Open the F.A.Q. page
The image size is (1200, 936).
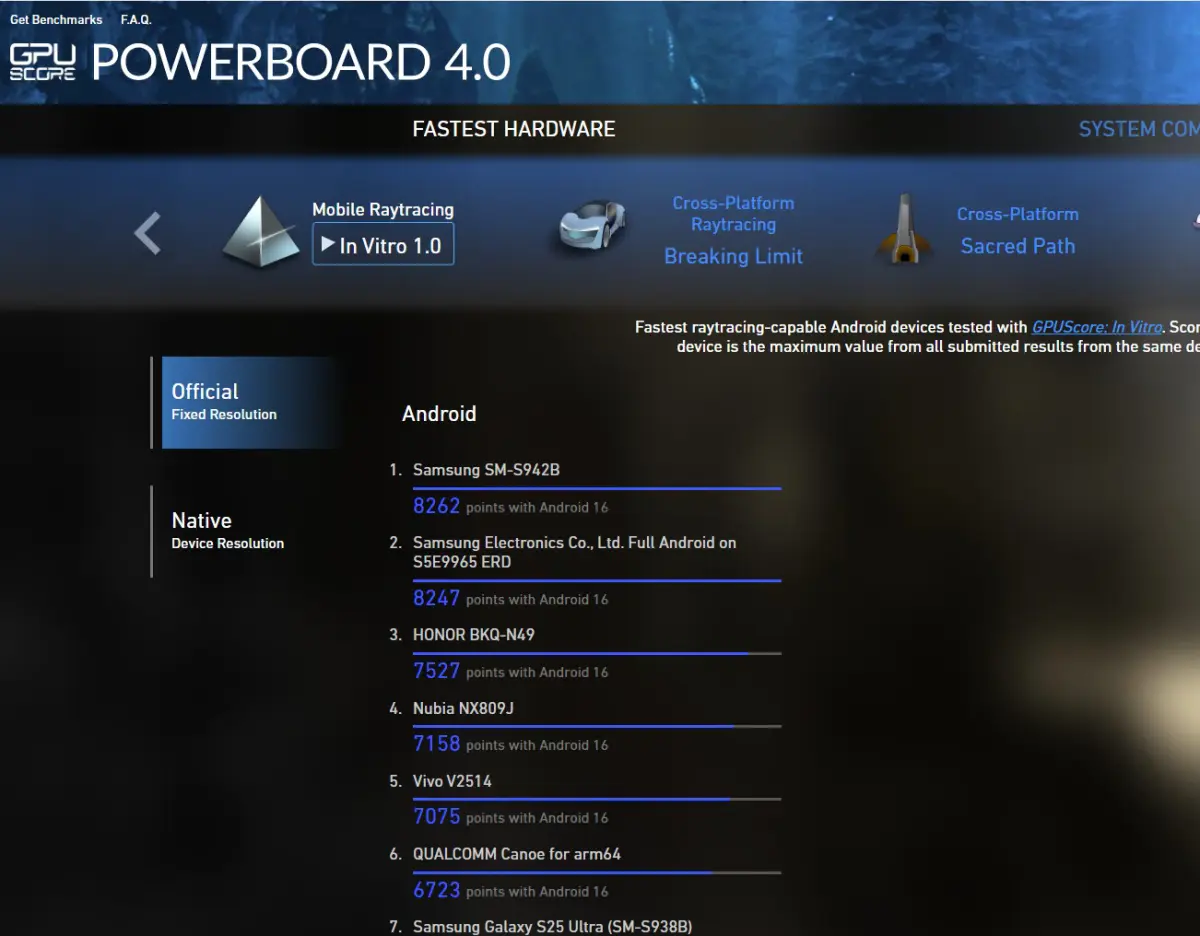(x=136, y=20)
